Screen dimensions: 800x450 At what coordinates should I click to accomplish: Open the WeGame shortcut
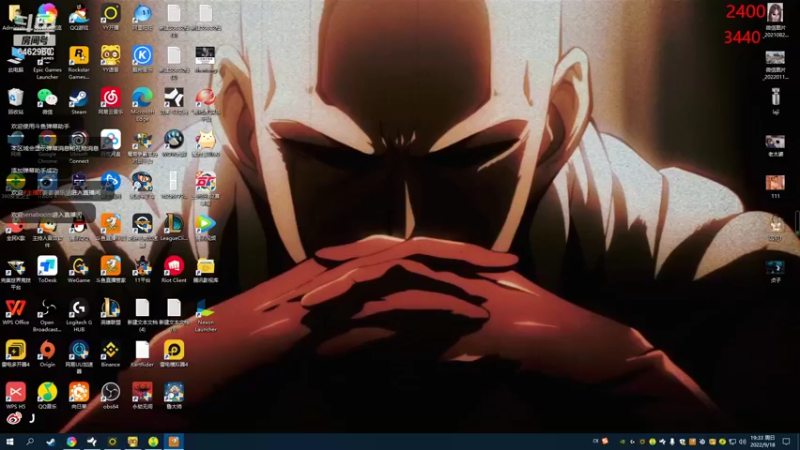click(79, 269)
